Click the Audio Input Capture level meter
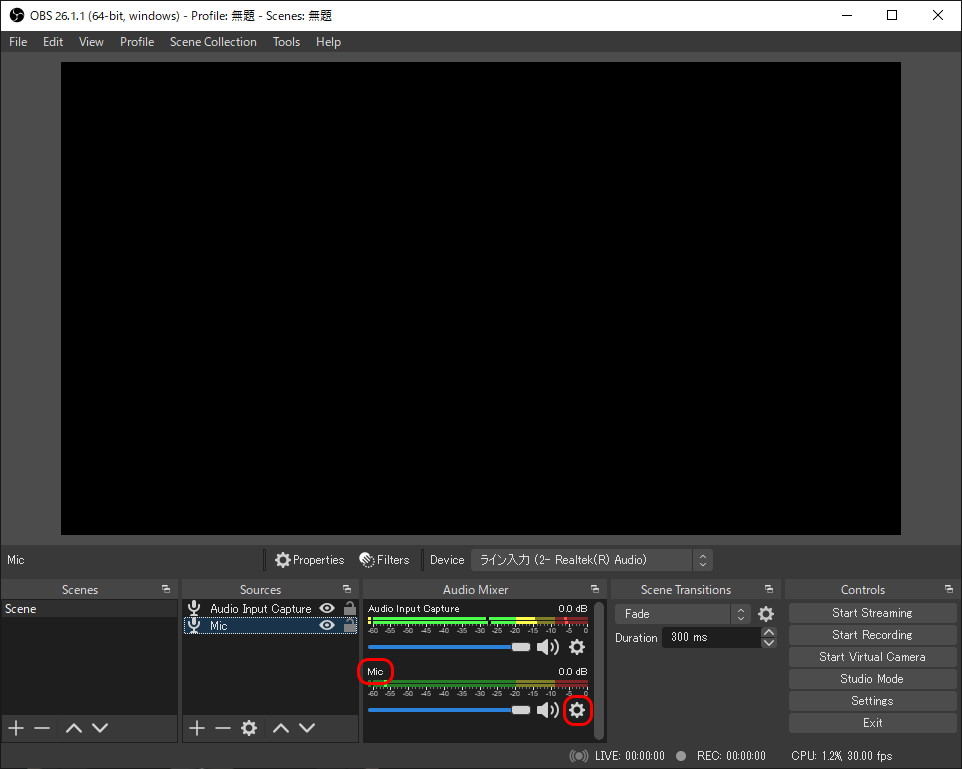Screen dimensions: 962x769 [478, 620]
